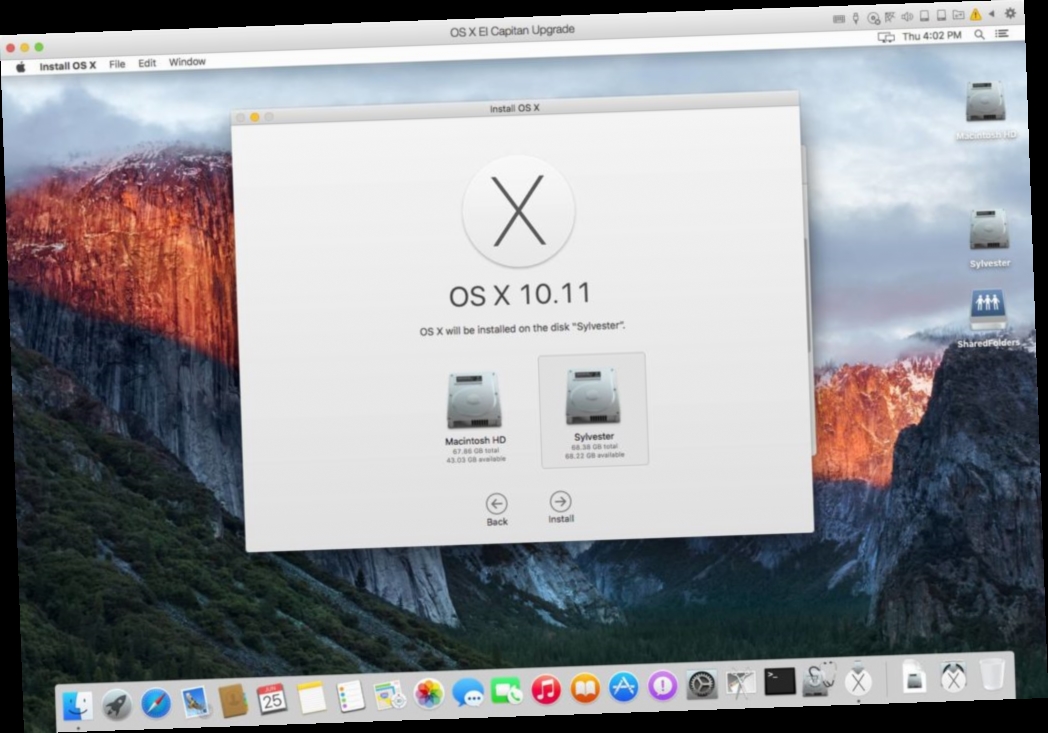The height and width of the screenshot is (733, 1048).
Task: Open iBooks from the Dock
Action: pyautogui.click(x=585, y=688)
